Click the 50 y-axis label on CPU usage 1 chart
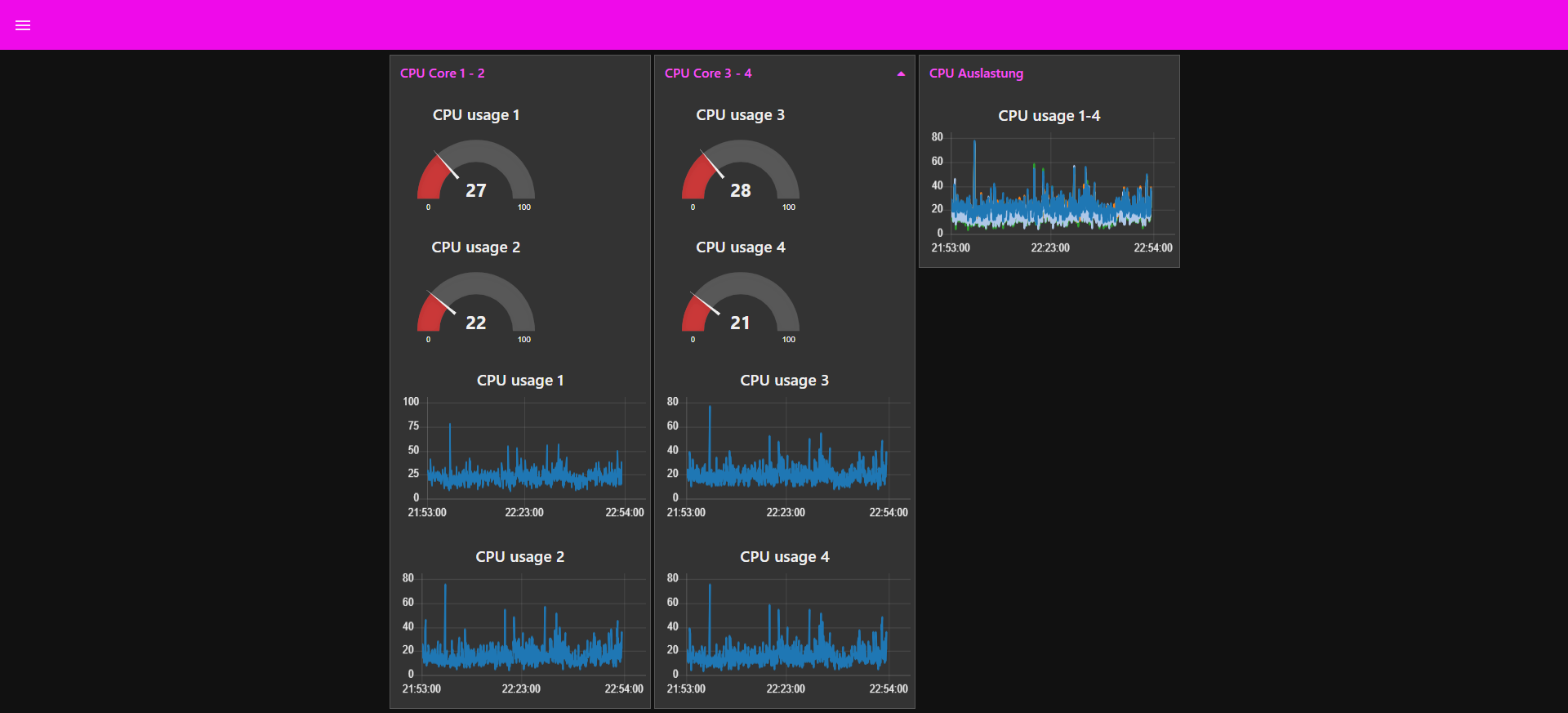Image resolution: width=1568 pixels, height=713 pixels. 413,450
